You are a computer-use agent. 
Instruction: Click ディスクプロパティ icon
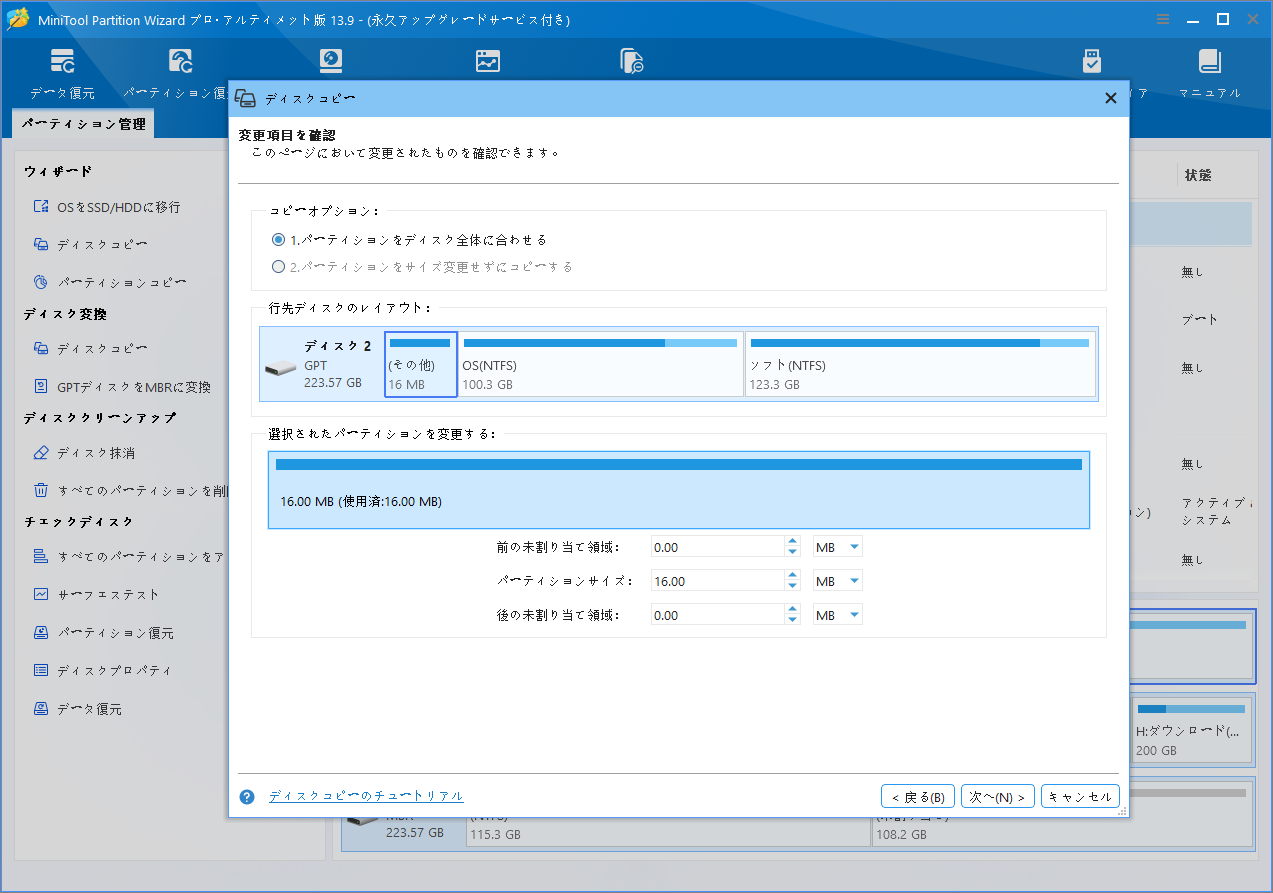tap(41, 670)
